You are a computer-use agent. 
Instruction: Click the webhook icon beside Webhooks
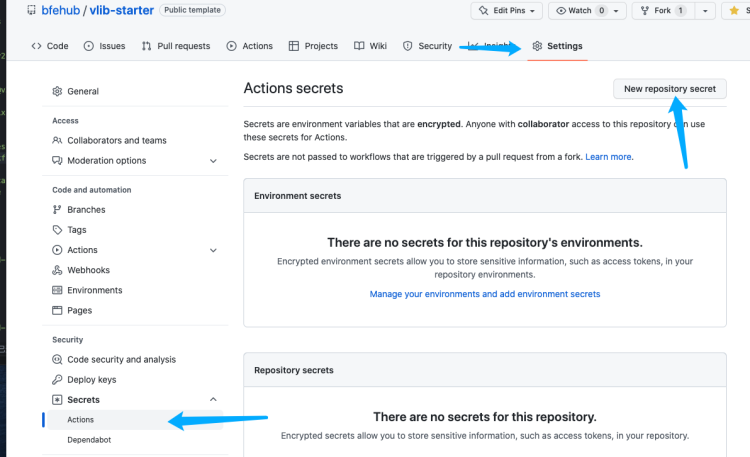[57, 270]
